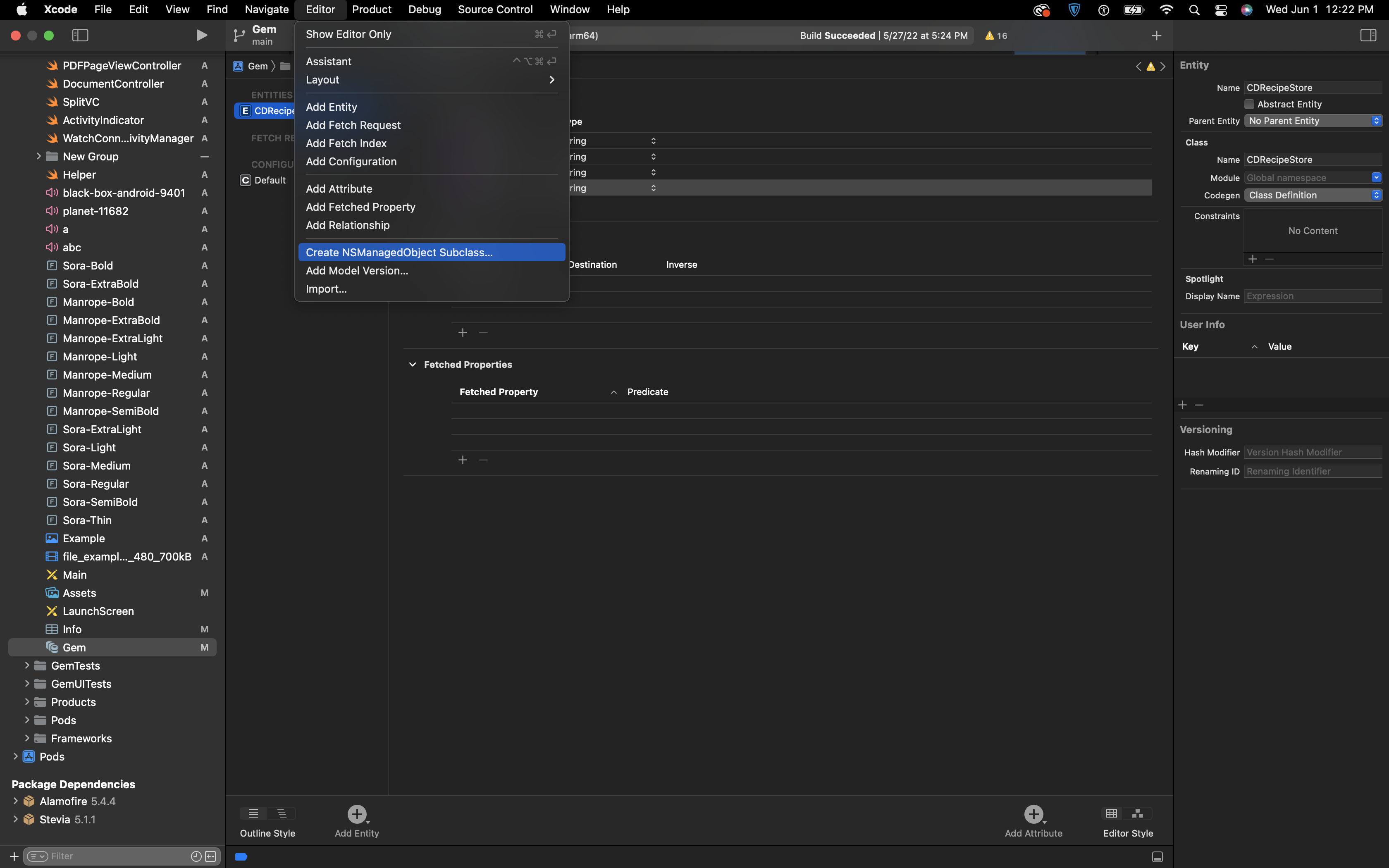
Task: Remove fetched property with minus button
Action: coord(483,460)
